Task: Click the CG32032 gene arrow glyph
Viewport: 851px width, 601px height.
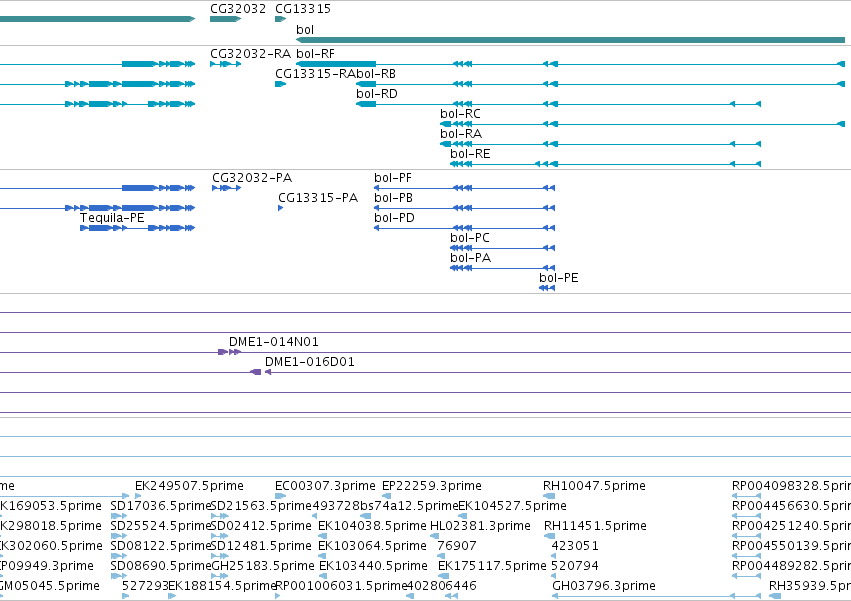Action: point(225,19)
